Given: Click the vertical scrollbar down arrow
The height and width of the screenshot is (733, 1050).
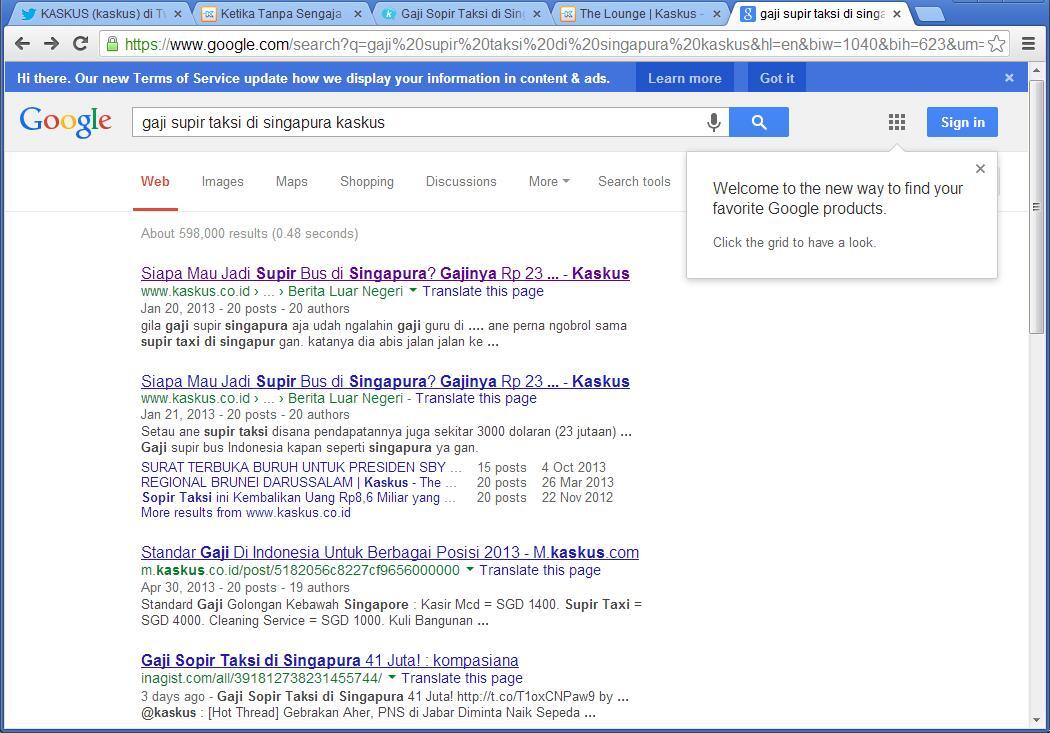Looking at the screenshot, I should [1037, 720].
